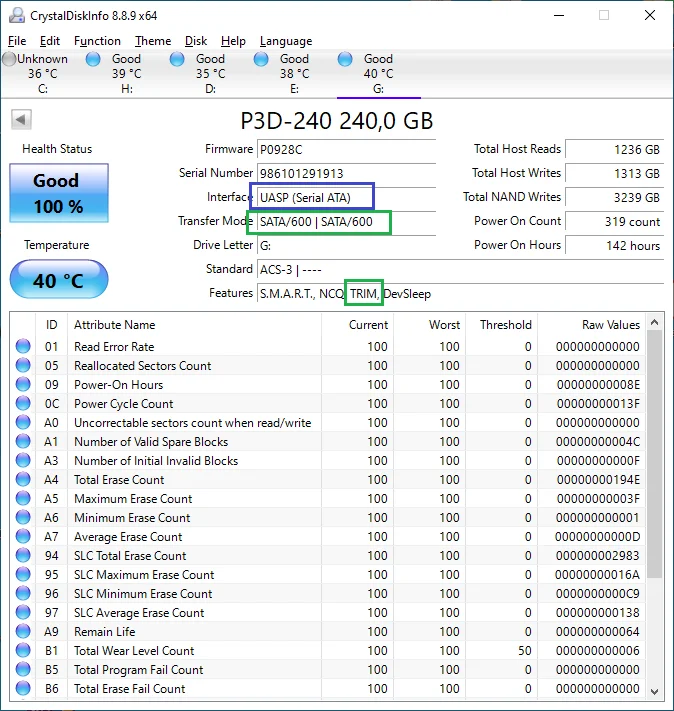Click the status orb for SLC Total Erase Count
This screenshot has height=711, width=674.
23,555
